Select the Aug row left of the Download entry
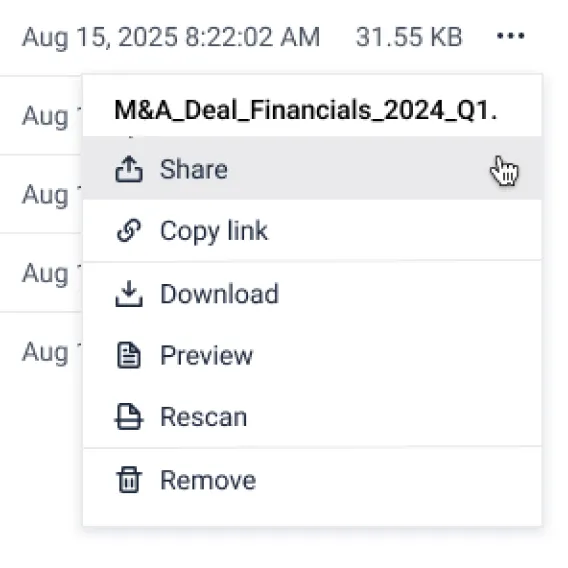 pyautogui.click(x=45, y=273)
